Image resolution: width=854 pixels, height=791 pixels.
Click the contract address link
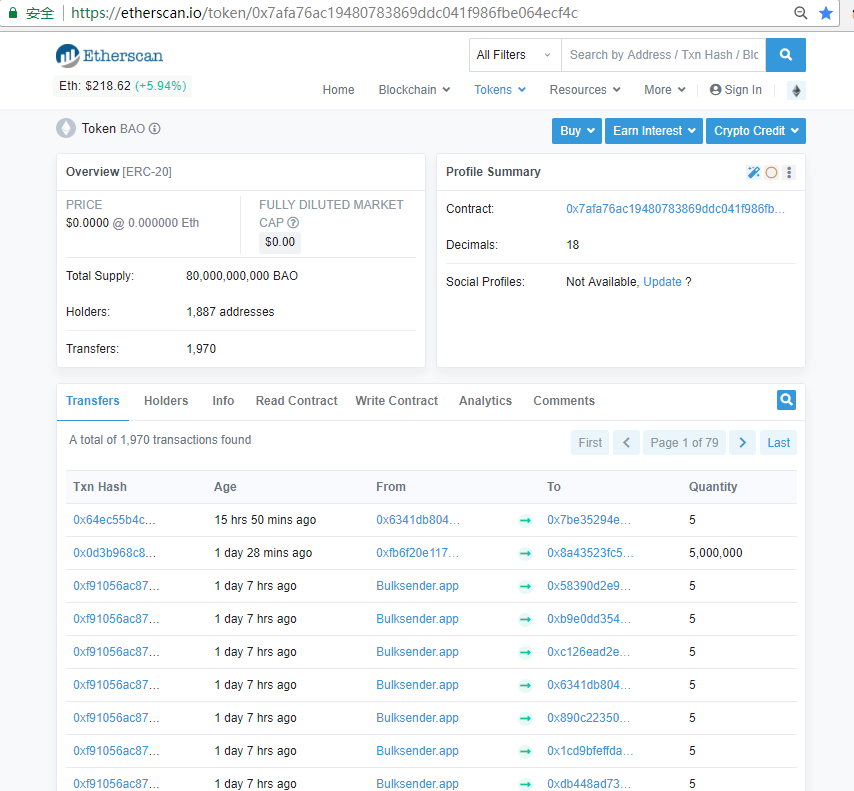675,209
